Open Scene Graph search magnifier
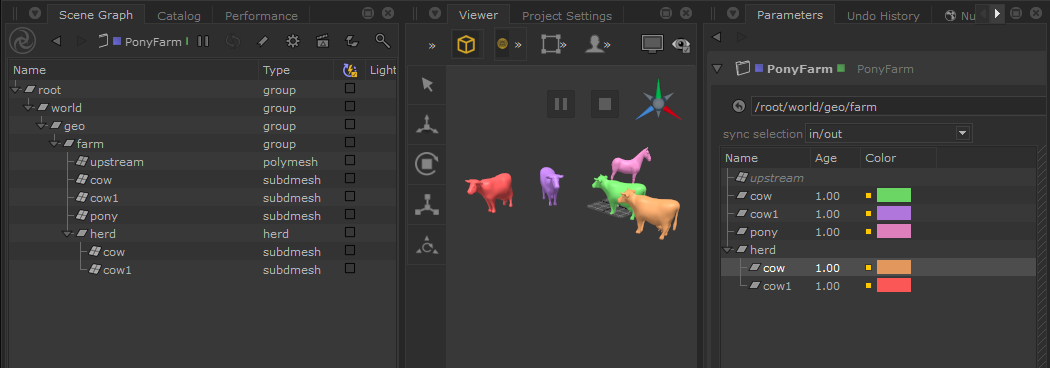Viewport: 1050px width, 368px height. [x=382, y=41]
